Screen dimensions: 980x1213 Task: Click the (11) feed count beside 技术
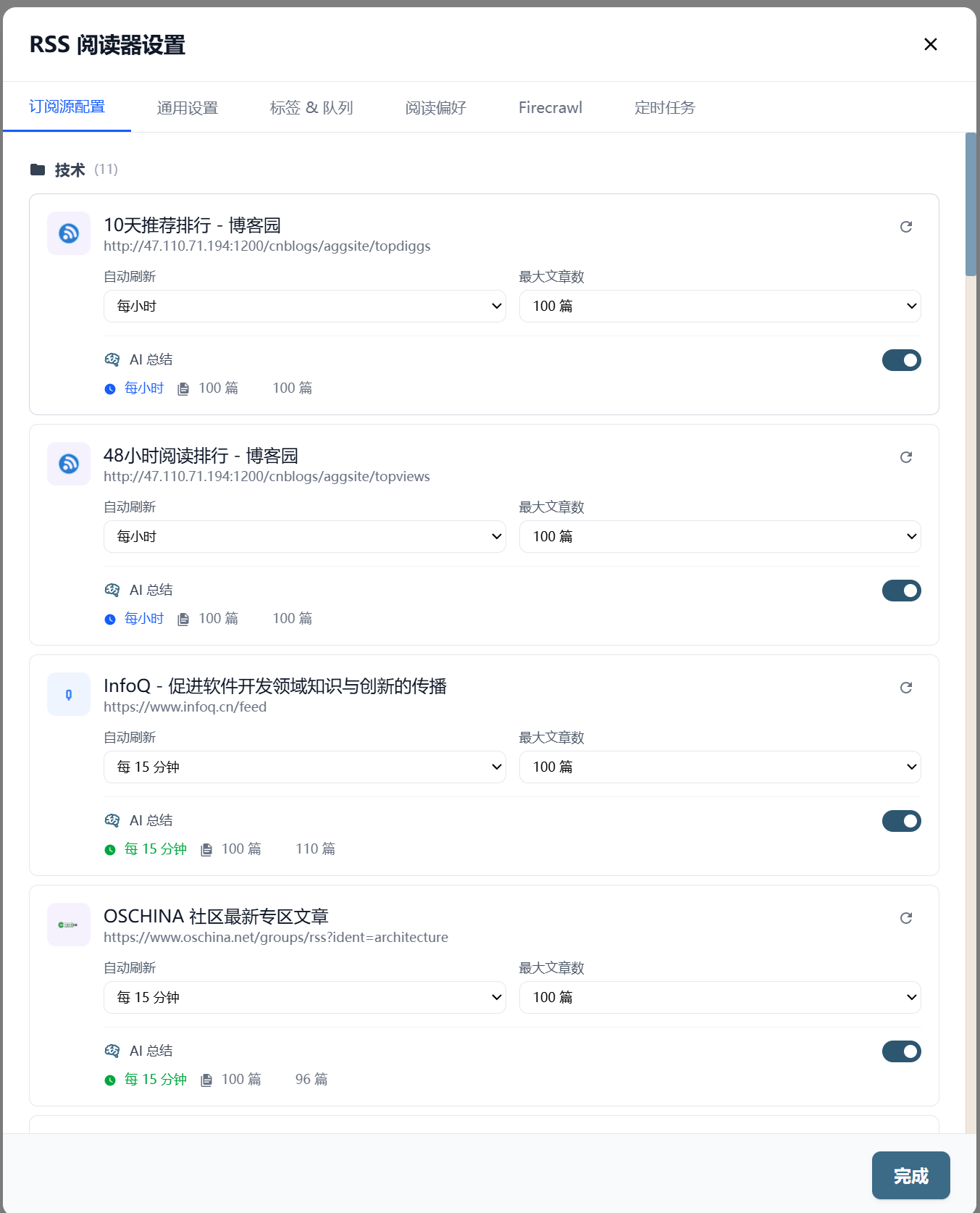coord(106,170)
